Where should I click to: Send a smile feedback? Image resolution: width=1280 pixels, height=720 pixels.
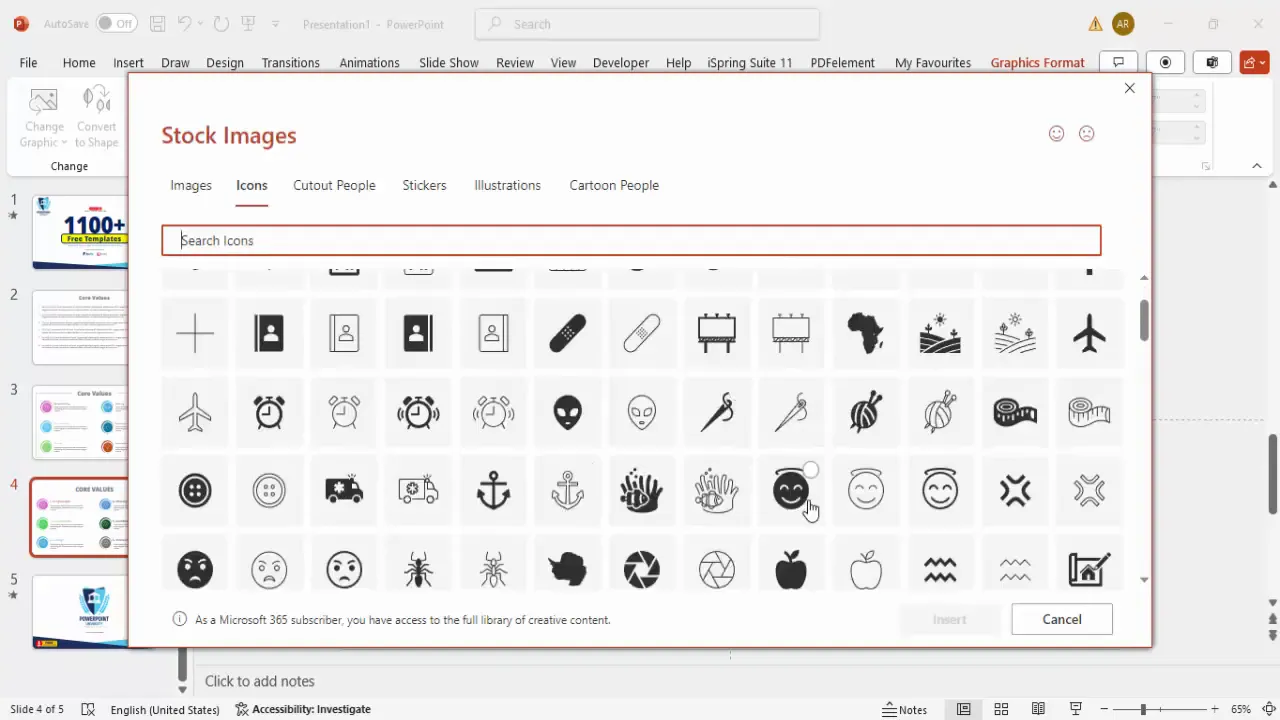1056,133
